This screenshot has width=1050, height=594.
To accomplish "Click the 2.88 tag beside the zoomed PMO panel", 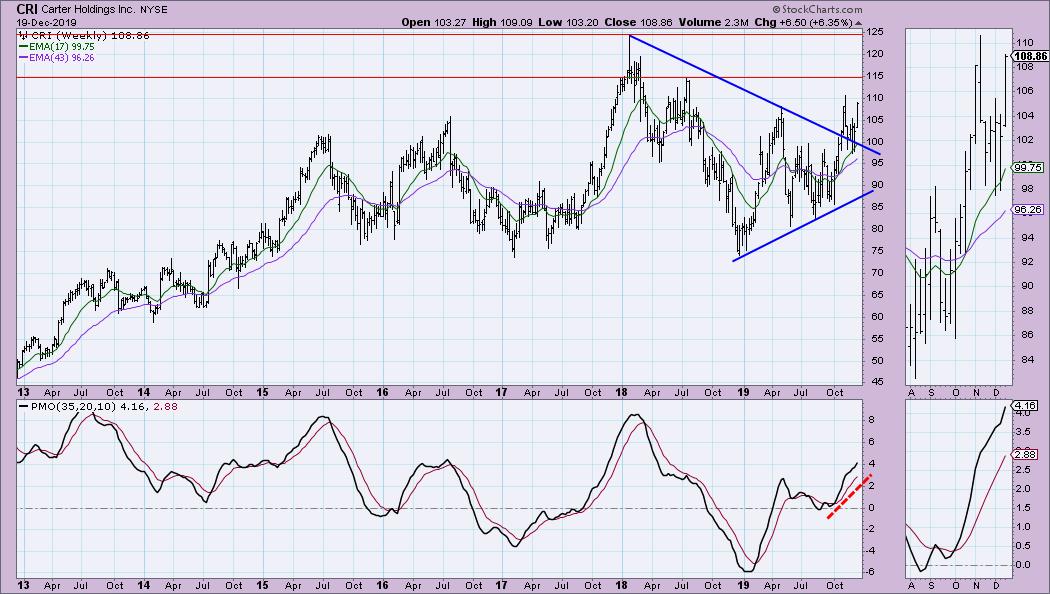I will click(x=1025, y=454).
